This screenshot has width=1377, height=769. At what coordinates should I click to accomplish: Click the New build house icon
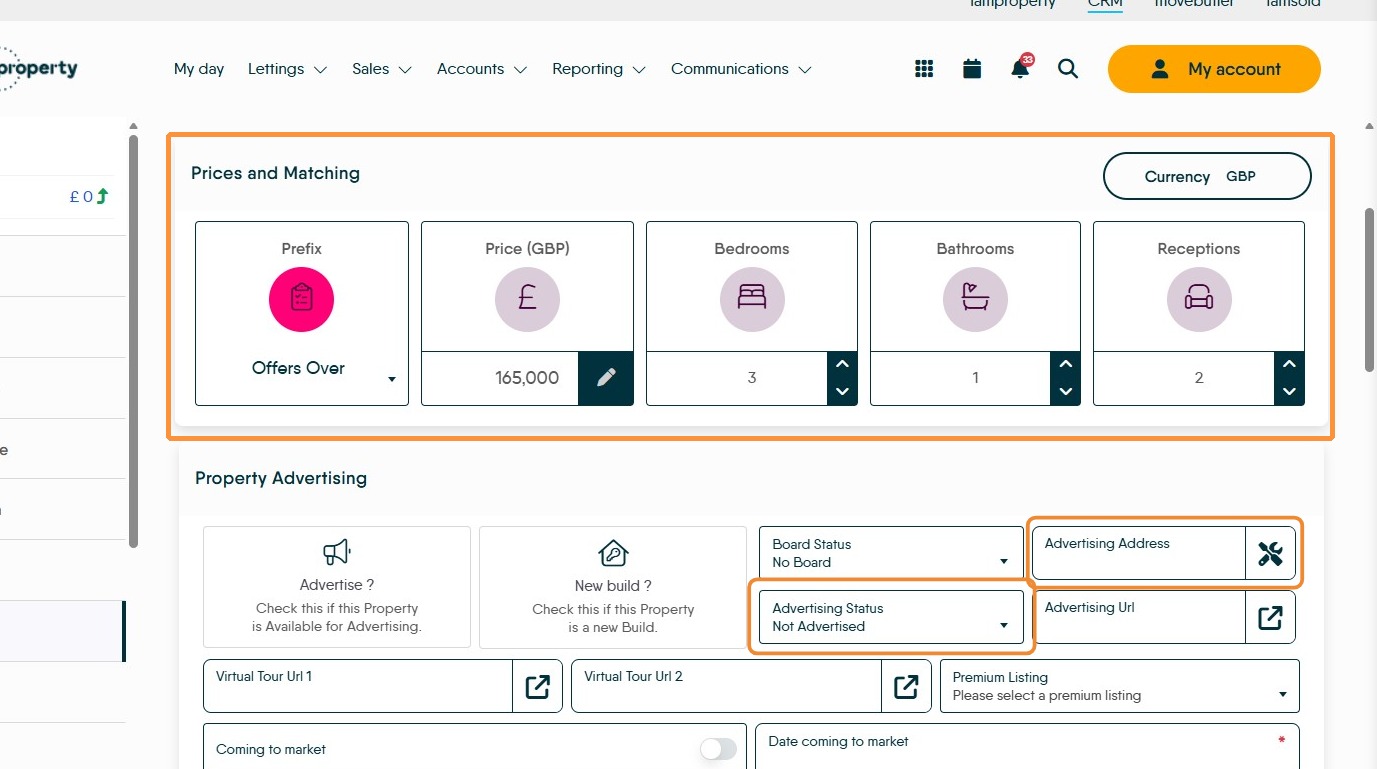613,553
